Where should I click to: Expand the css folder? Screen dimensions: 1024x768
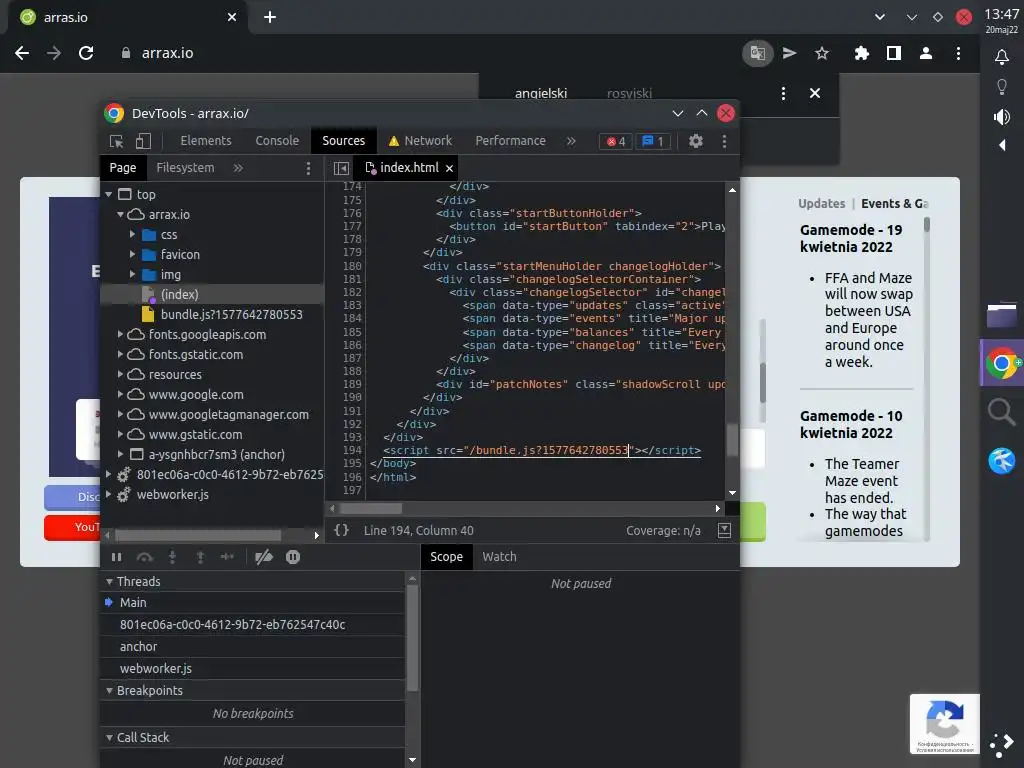click(132, 234)
